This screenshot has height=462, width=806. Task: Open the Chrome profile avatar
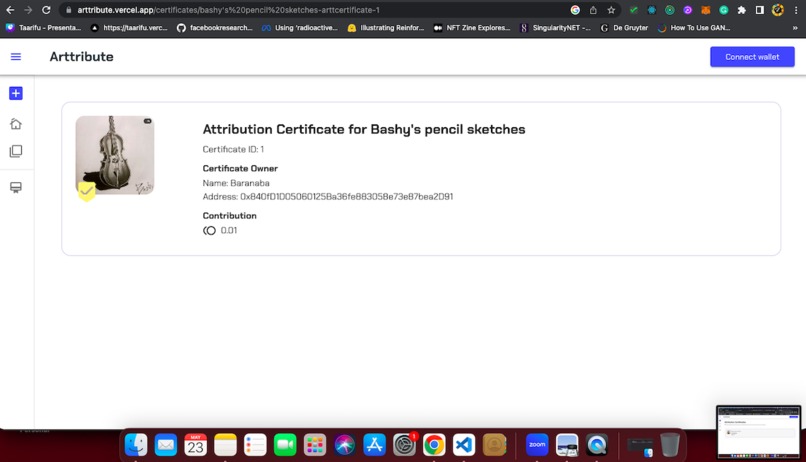[x=778, y=10]
